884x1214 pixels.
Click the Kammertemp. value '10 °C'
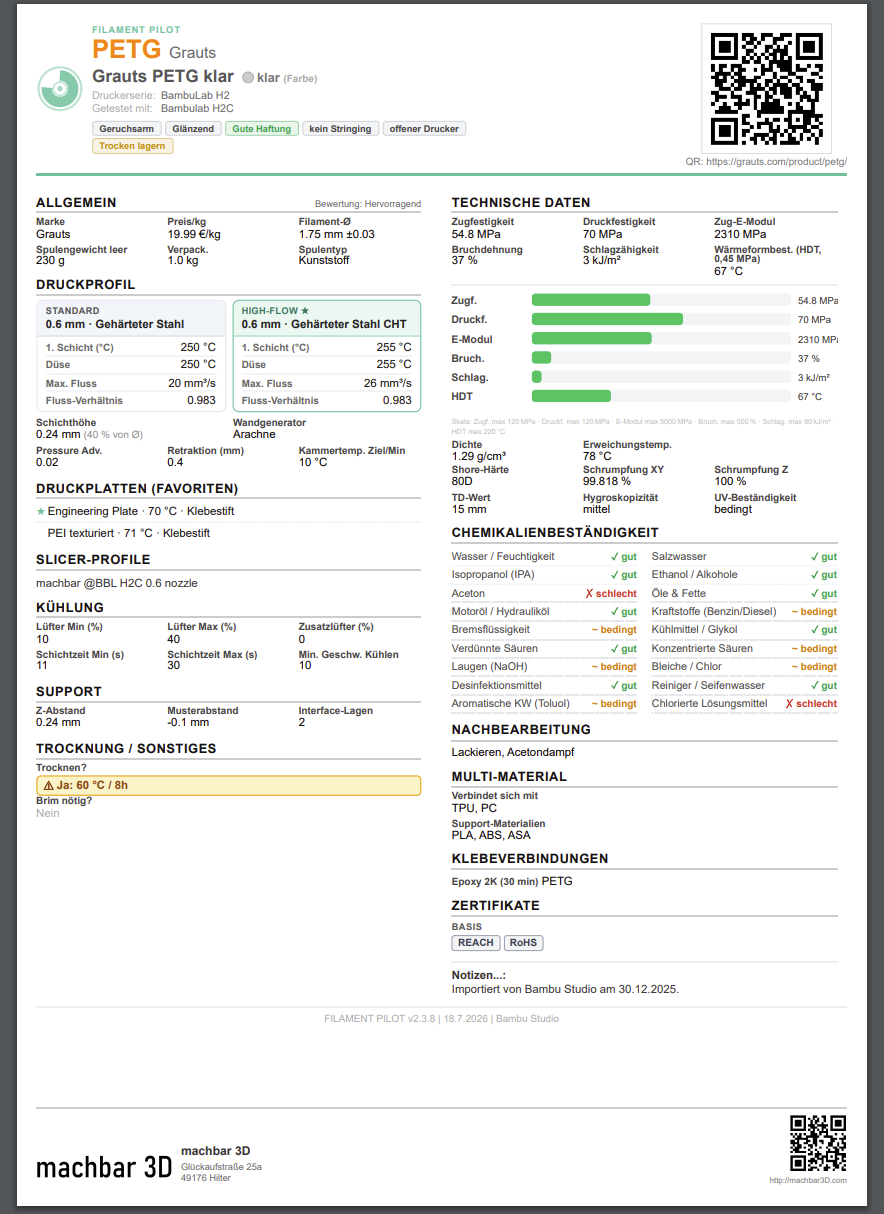click(313, 462)
